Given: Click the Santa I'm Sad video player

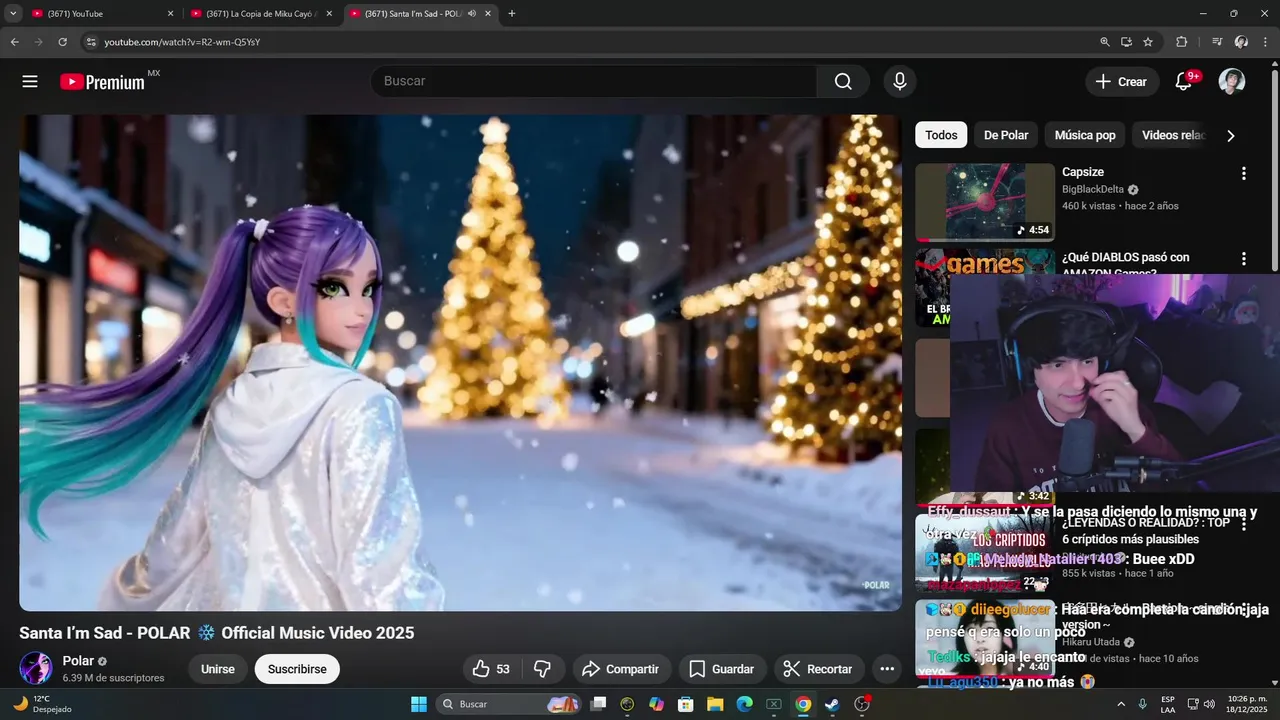Looking at the screenshot, I should [x=460, y=362].
